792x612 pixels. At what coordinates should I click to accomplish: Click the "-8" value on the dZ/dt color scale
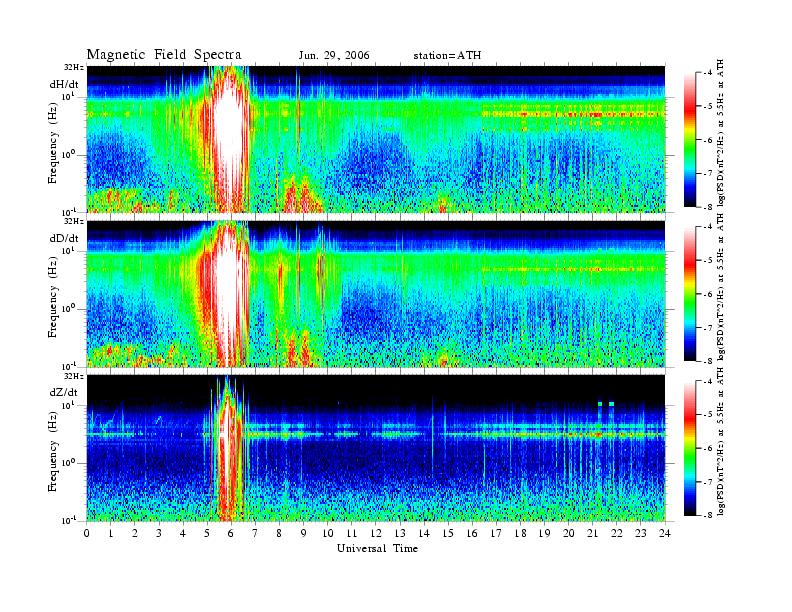point(708,515)
